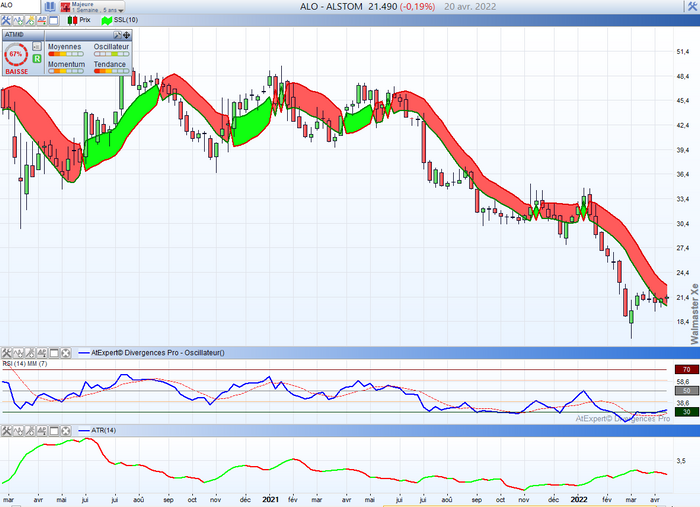Image resolution: width=700 pixels, height=507 pixels.
Task: Add indicator in the Oscillateur panel
Action: [18, 353]
